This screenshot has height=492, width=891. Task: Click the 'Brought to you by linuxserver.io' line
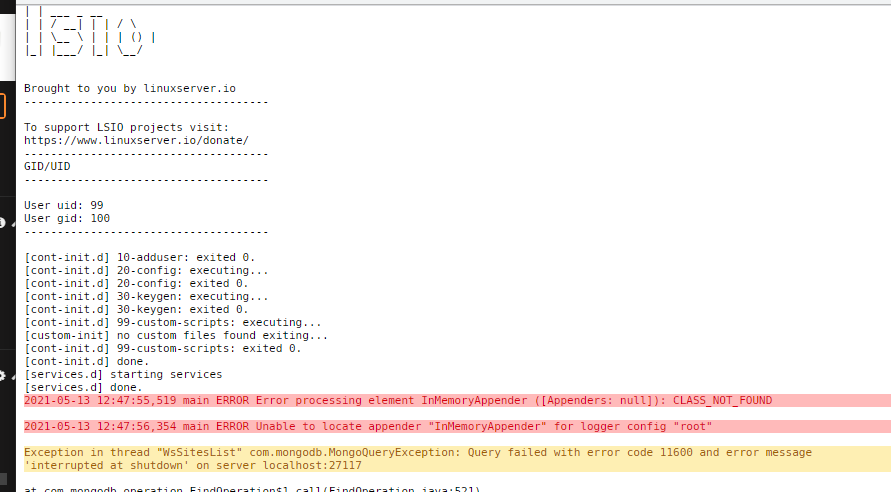(x=130, y=88)
